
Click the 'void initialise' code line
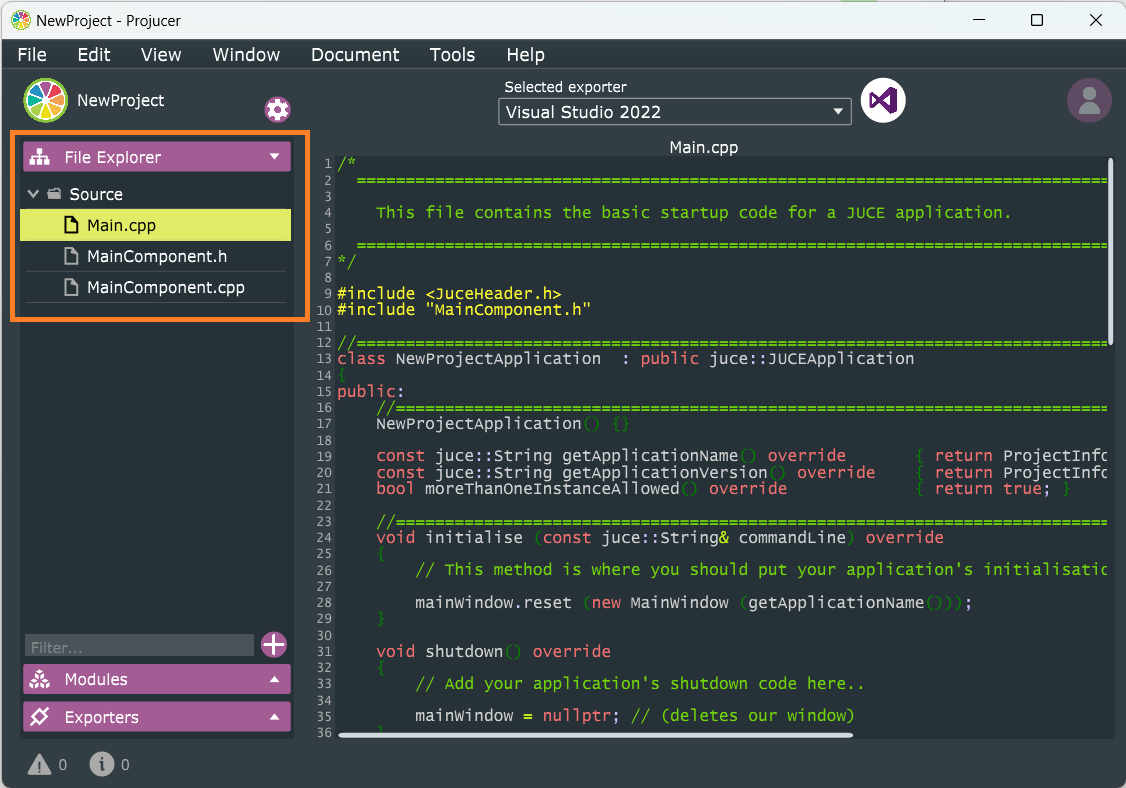[x=659, y=537]
